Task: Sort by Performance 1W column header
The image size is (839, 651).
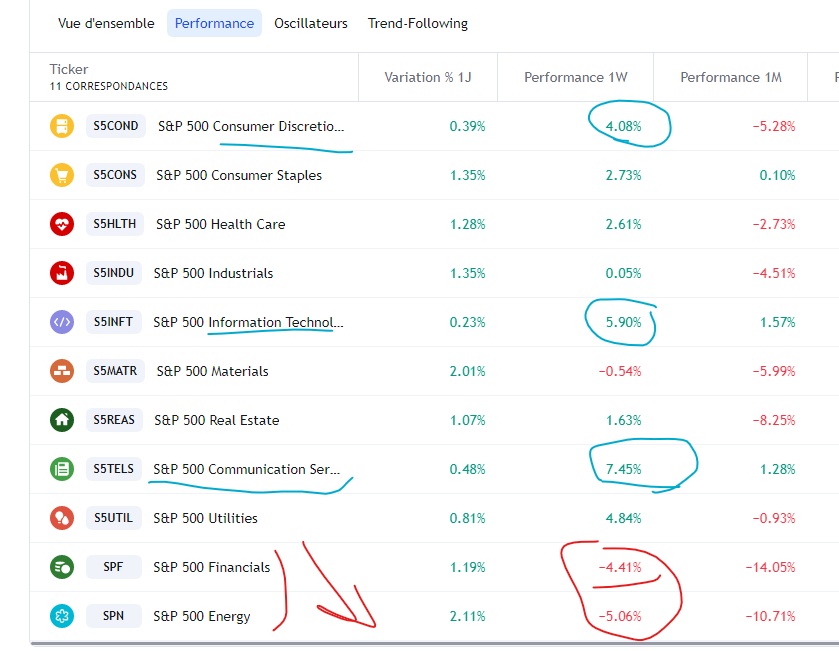Action: pos(575,77)
